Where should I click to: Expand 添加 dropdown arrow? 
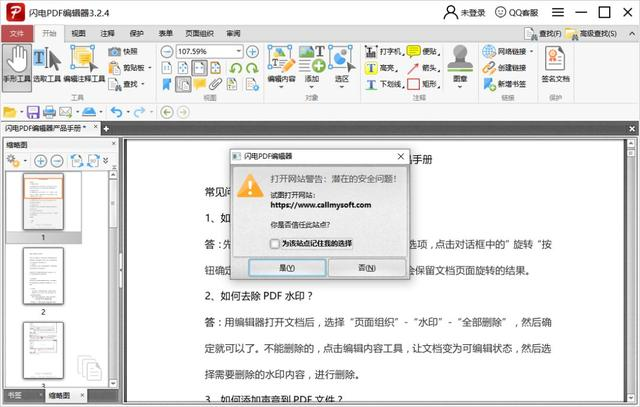[311, 87]
